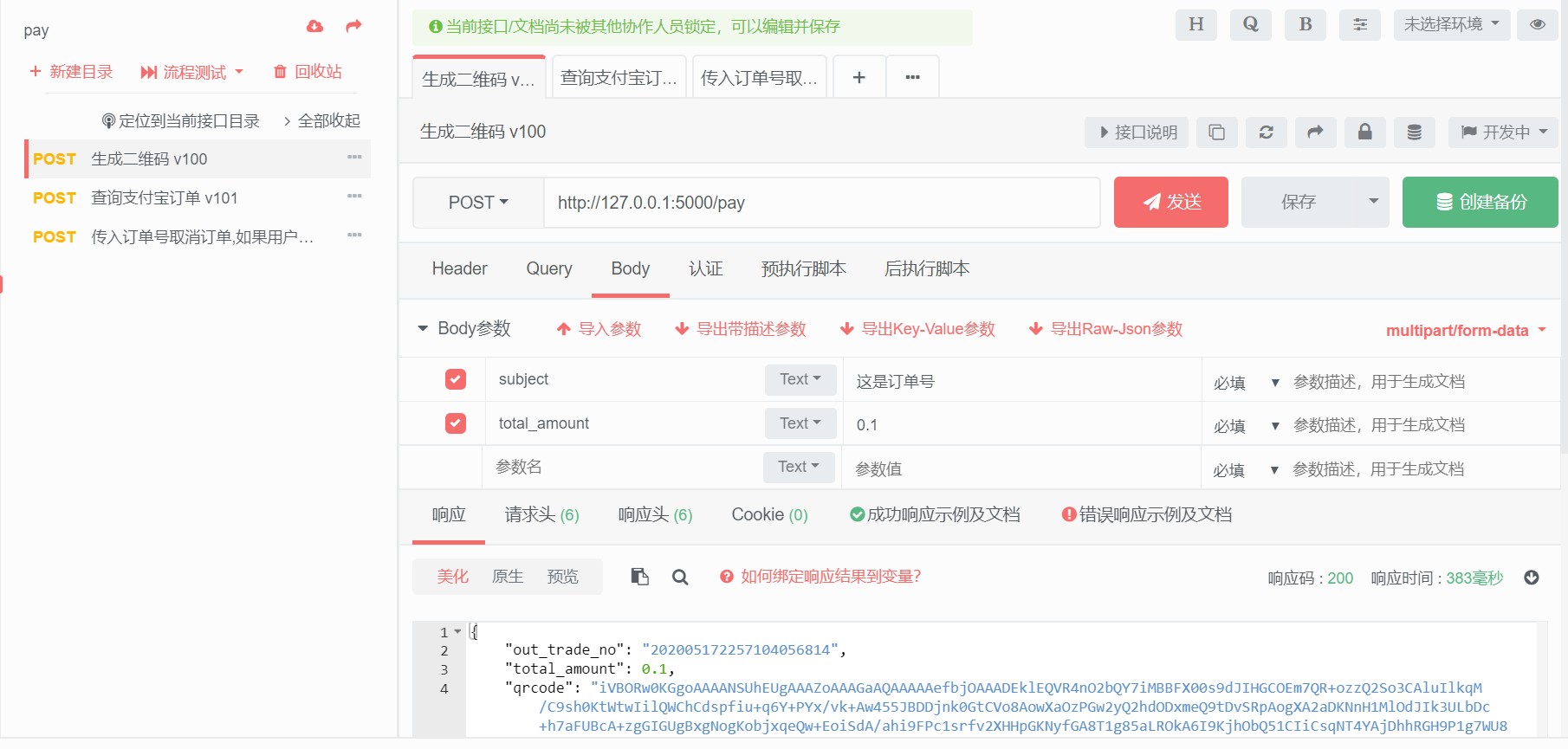Copy response using clipboard icon
Screen dimensions: 1568x749
(x=640, y=577)
